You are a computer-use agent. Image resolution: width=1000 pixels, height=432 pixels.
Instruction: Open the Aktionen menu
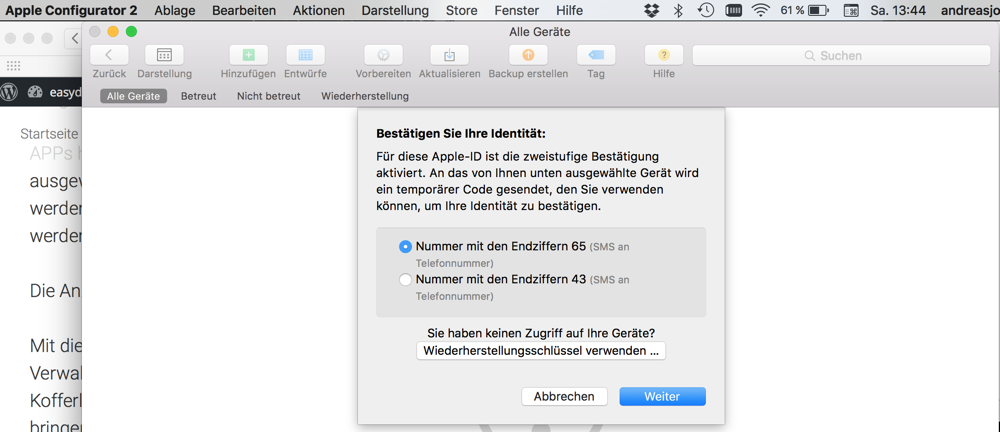tap(319, 10)
